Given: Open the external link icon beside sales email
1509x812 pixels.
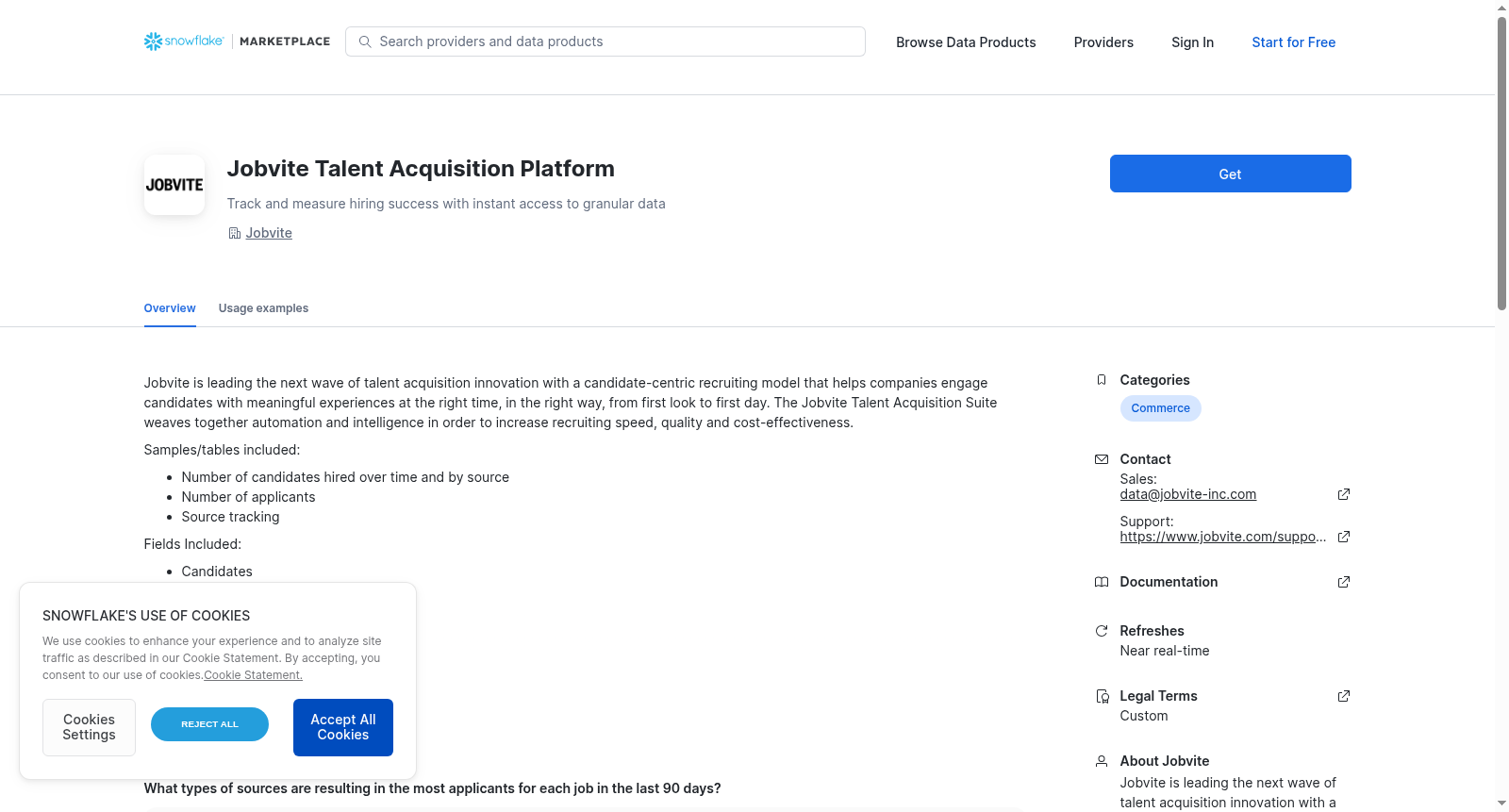Looking at the screenshot, I should tap(1344, 494).
